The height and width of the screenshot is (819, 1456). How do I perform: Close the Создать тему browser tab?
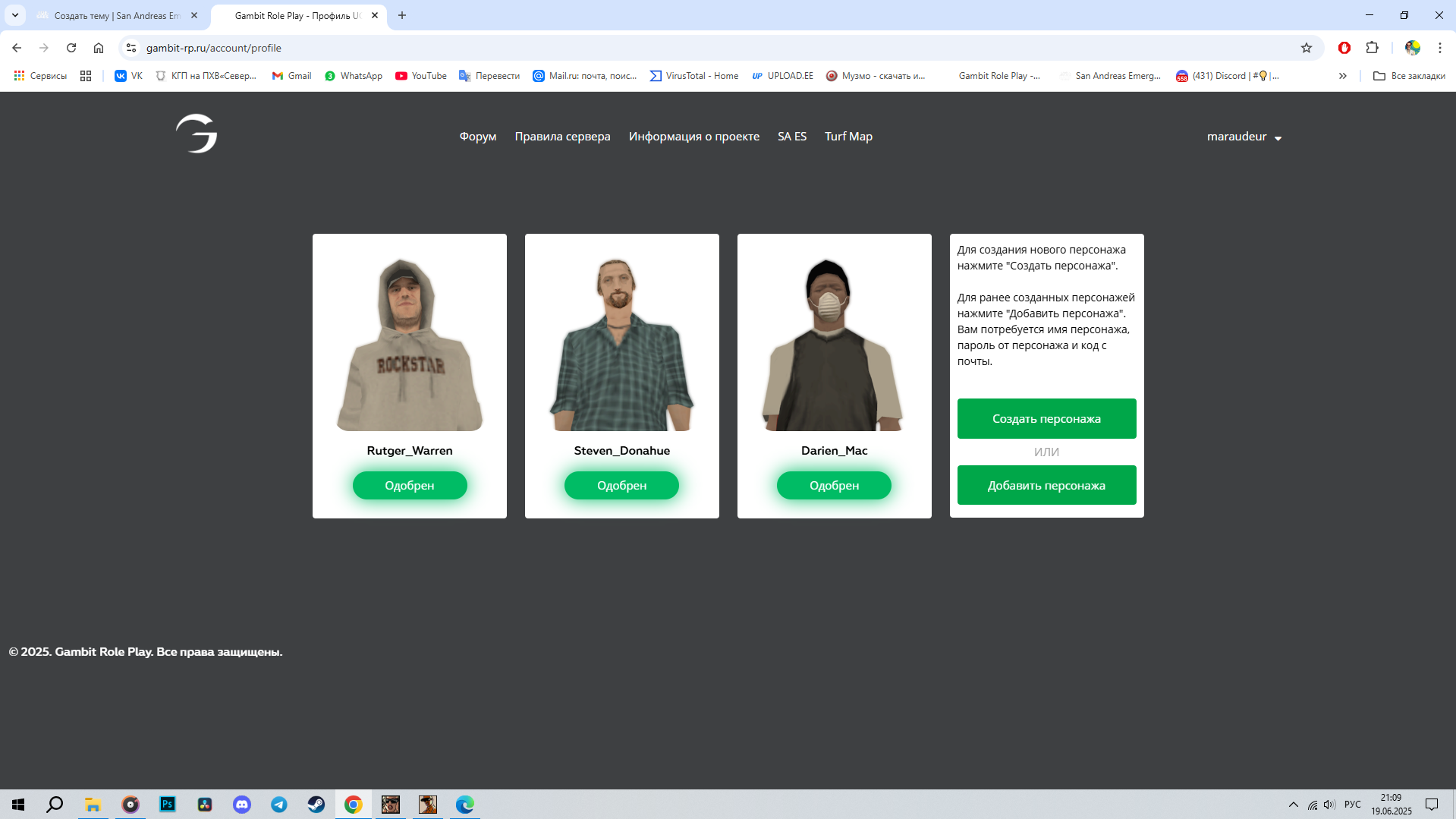[x=194, y=15]
